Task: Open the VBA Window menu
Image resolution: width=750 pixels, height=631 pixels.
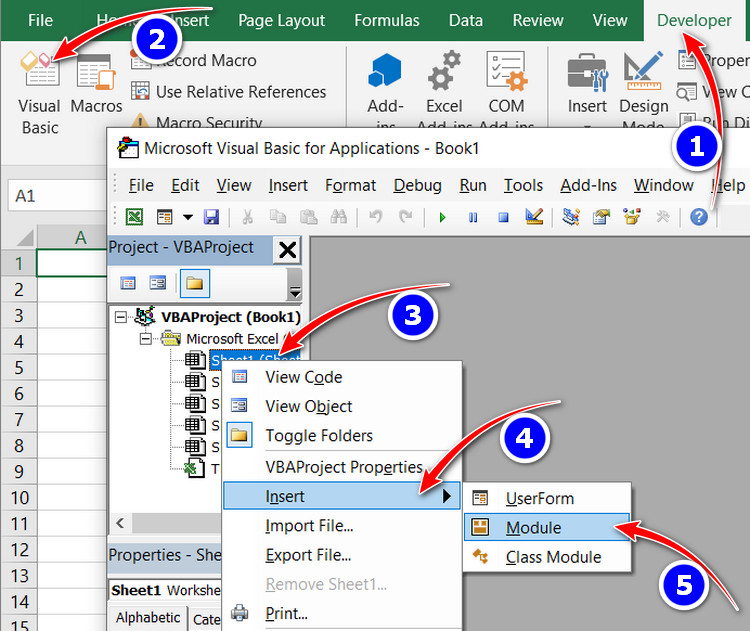Action: (x=663, y=185)
